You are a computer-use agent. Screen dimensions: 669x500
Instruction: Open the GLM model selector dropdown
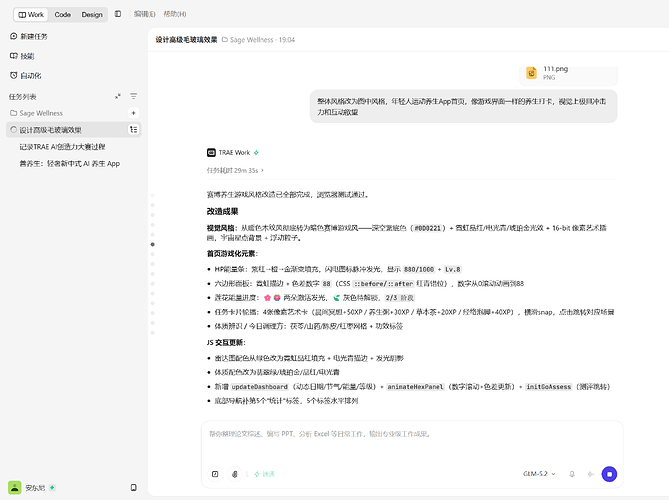539,474
